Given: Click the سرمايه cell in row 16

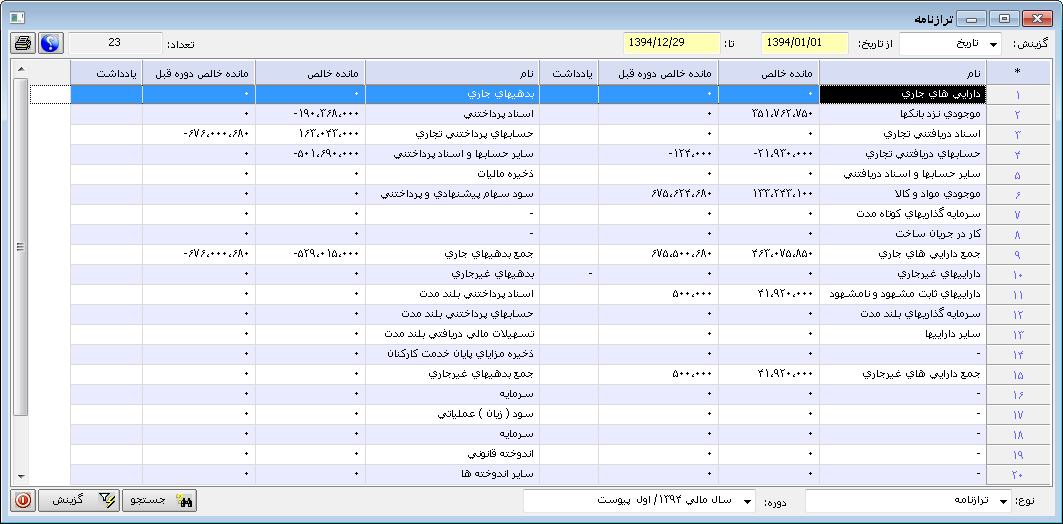Looking at the screenshot, I should (x=453, y=395).
